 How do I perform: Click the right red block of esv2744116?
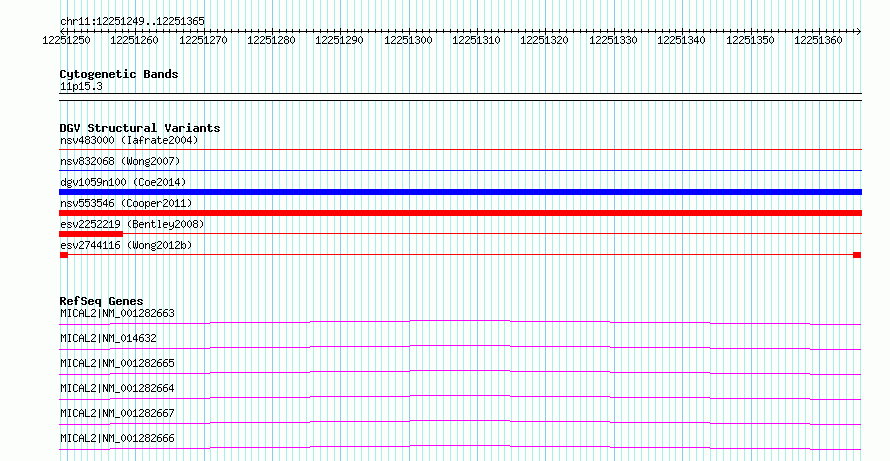click(x=857, y=255)
